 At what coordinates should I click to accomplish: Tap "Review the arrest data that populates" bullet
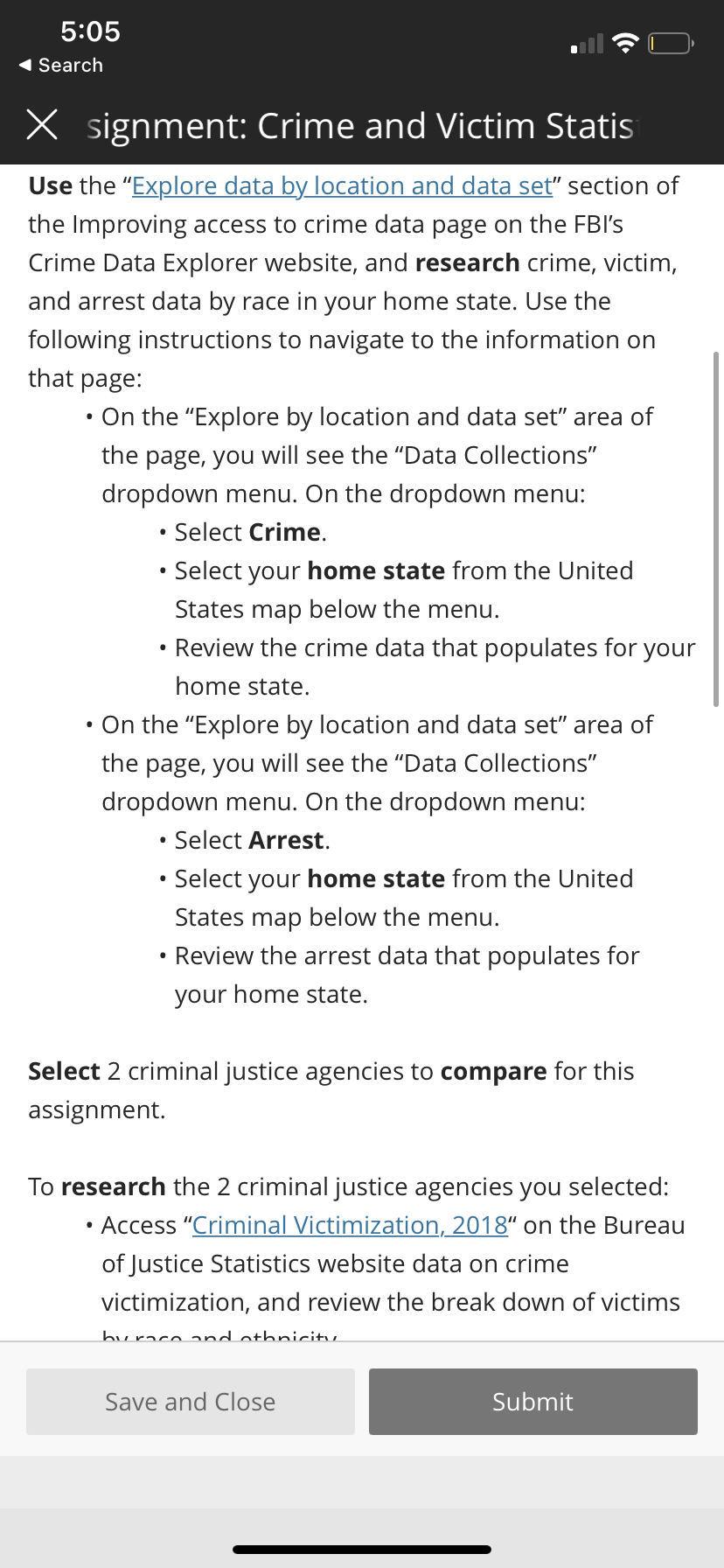point(407,956)
